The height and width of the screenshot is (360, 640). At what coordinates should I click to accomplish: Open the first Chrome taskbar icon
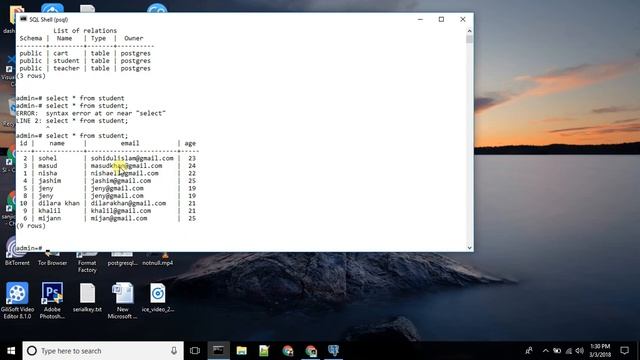288,351
